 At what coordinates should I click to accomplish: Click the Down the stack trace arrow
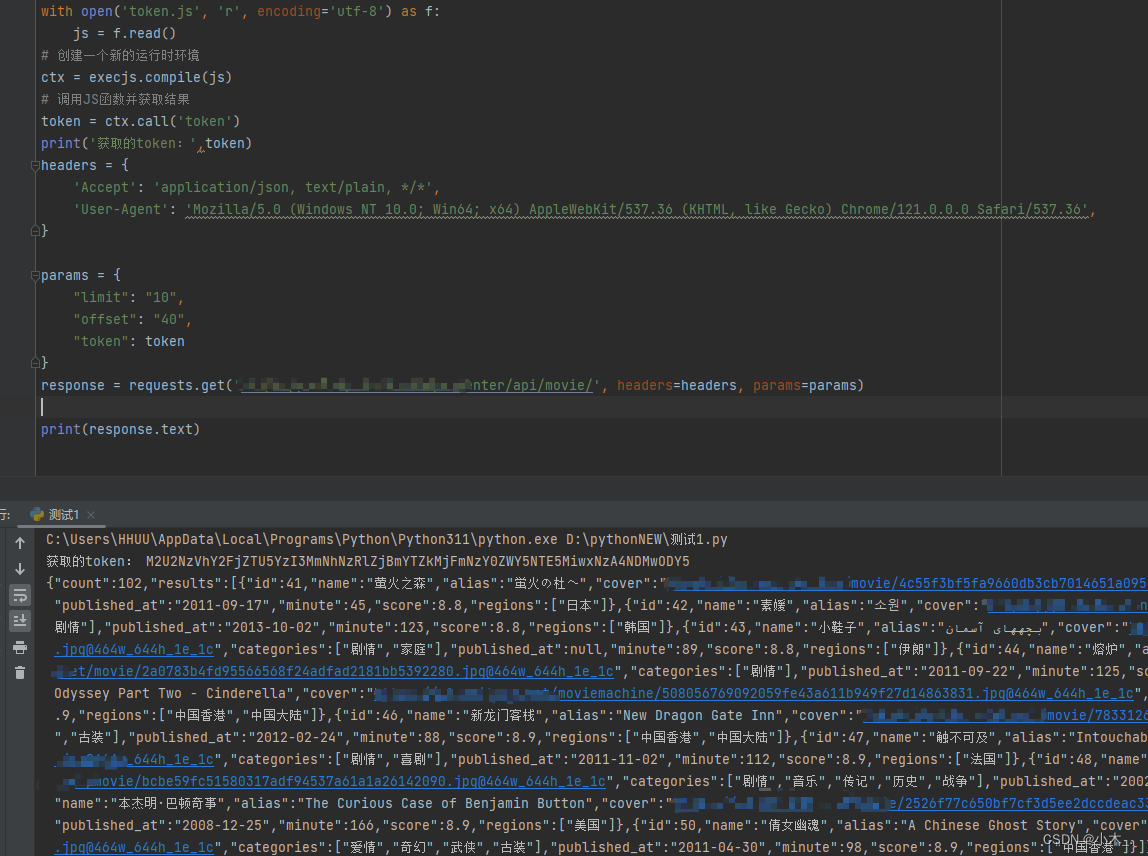tap(20, 569)
